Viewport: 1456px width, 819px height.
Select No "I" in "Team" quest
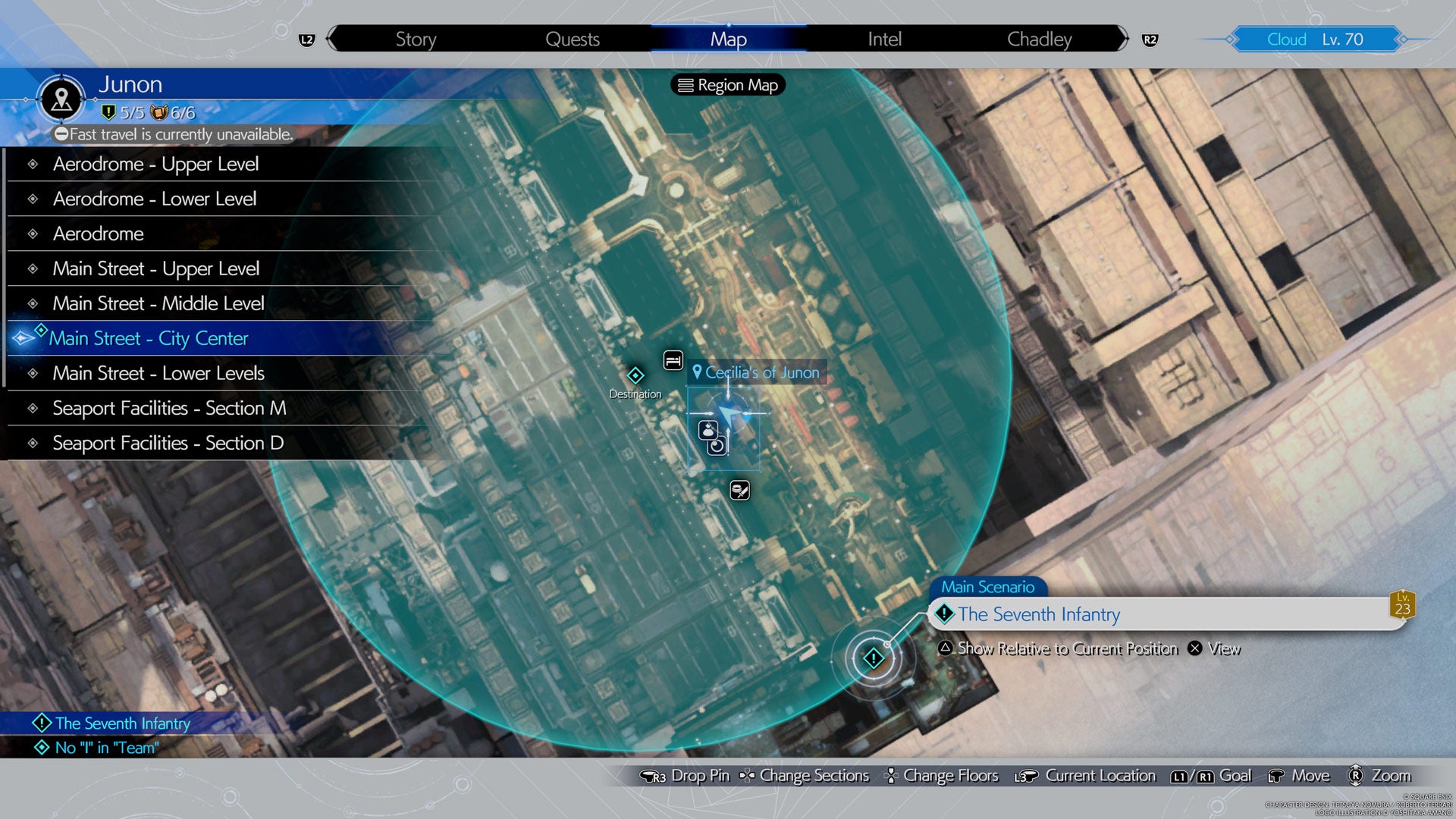coord(106,748)
